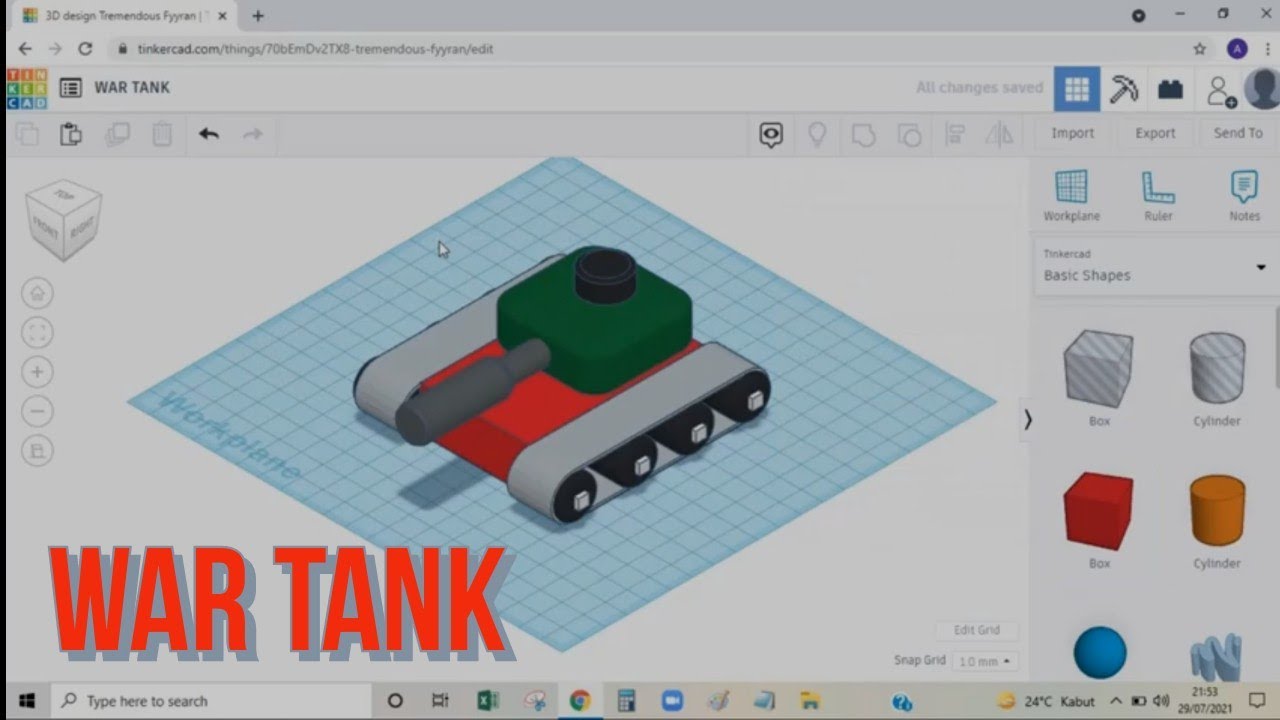Open the user profile avatar
Viewport: 1280px width, 720px height.
coord(1262,89)
